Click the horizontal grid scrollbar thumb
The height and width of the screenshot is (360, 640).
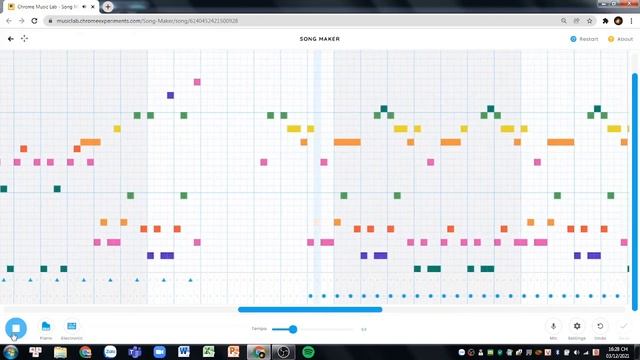[310, 309]
